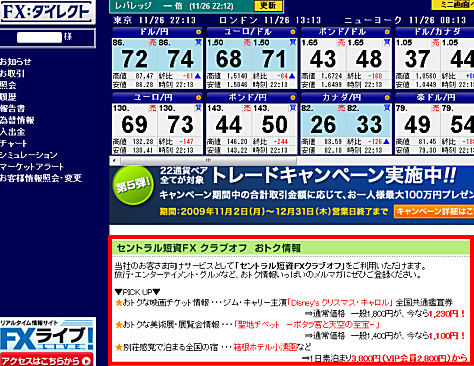Open the FXライブ banner

point(47,342)
